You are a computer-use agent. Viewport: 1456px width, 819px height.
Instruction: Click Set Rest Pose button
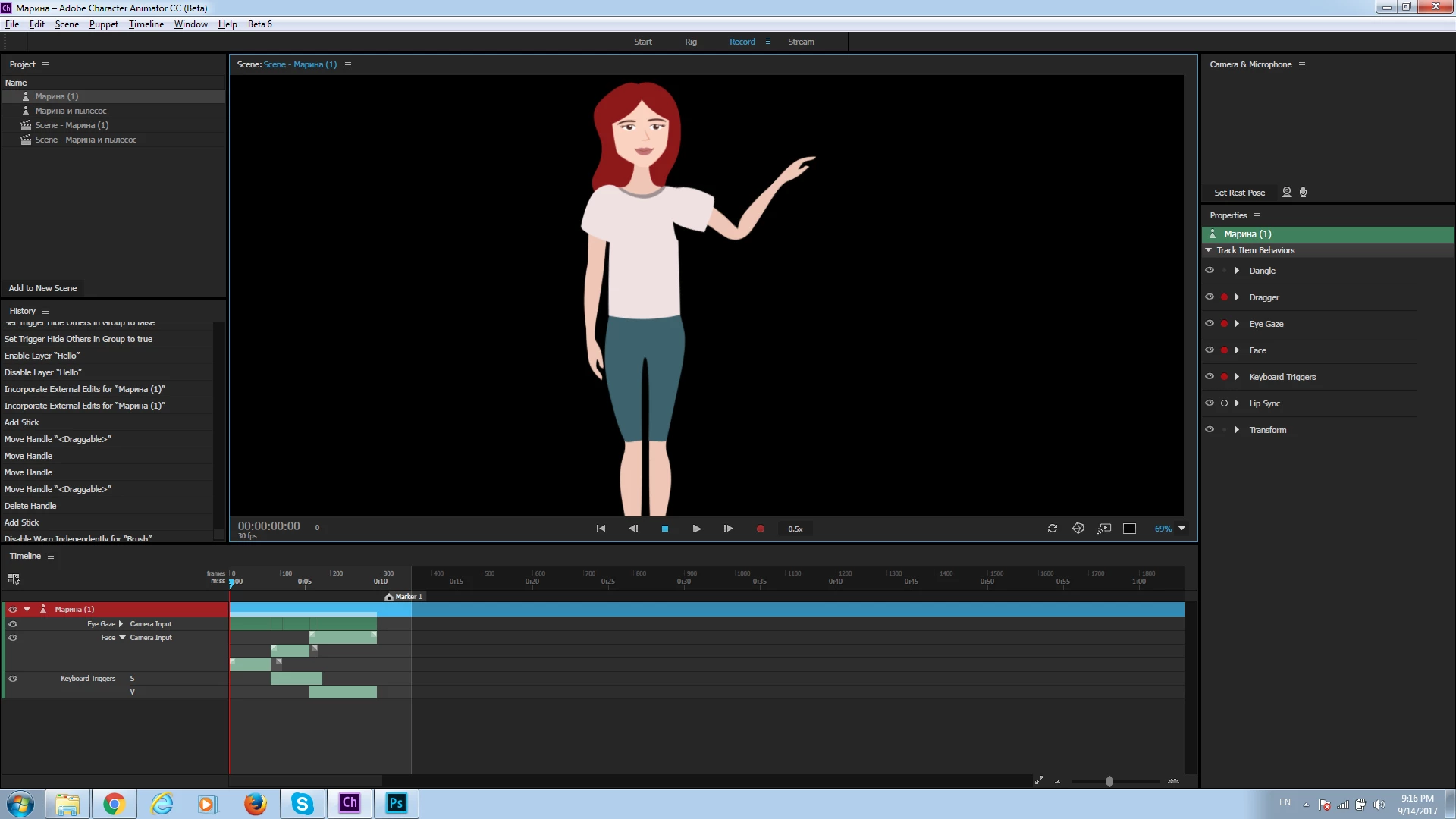point(1239,193)
